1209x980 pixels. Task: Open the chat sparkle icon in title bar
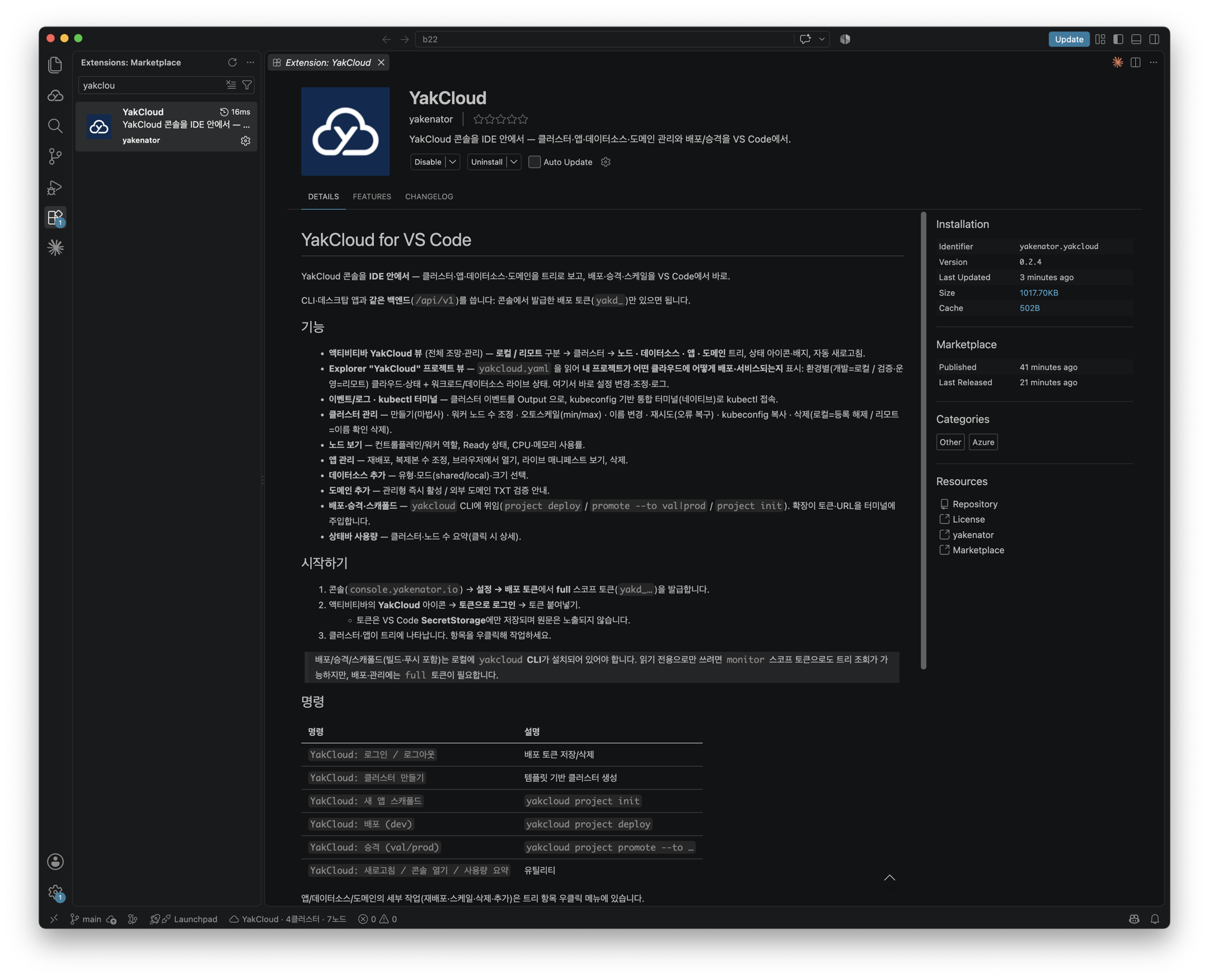point(805,39)
